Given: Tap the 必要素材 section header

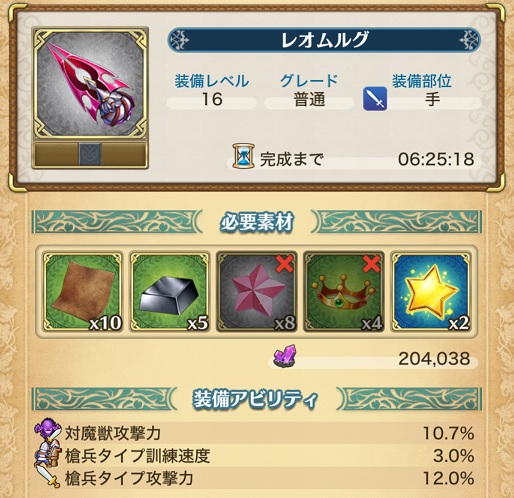Looking at the screenshot, I should point(257,222).
